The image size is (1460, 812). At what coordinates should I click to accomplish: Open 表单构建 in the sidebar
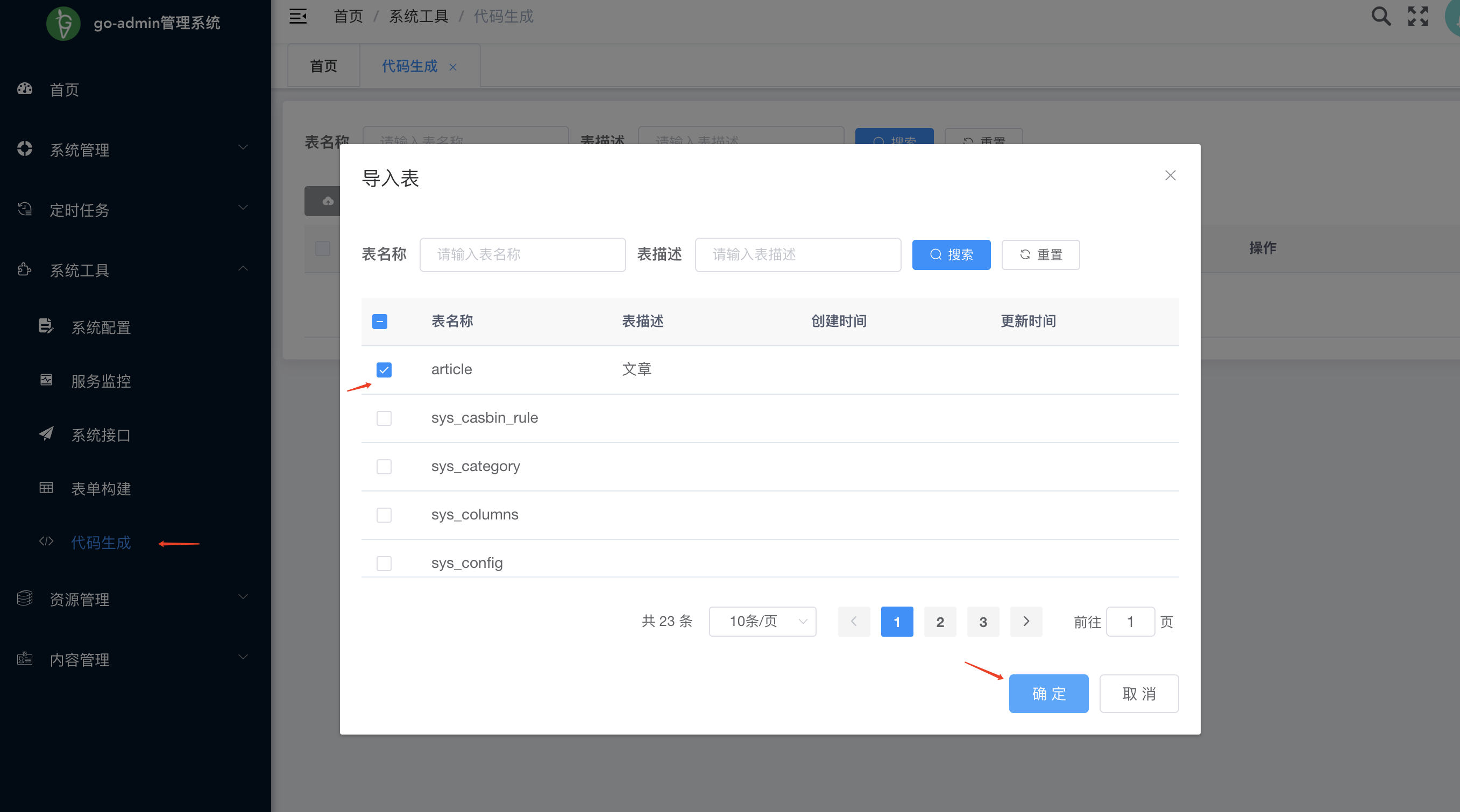[101, 488]
